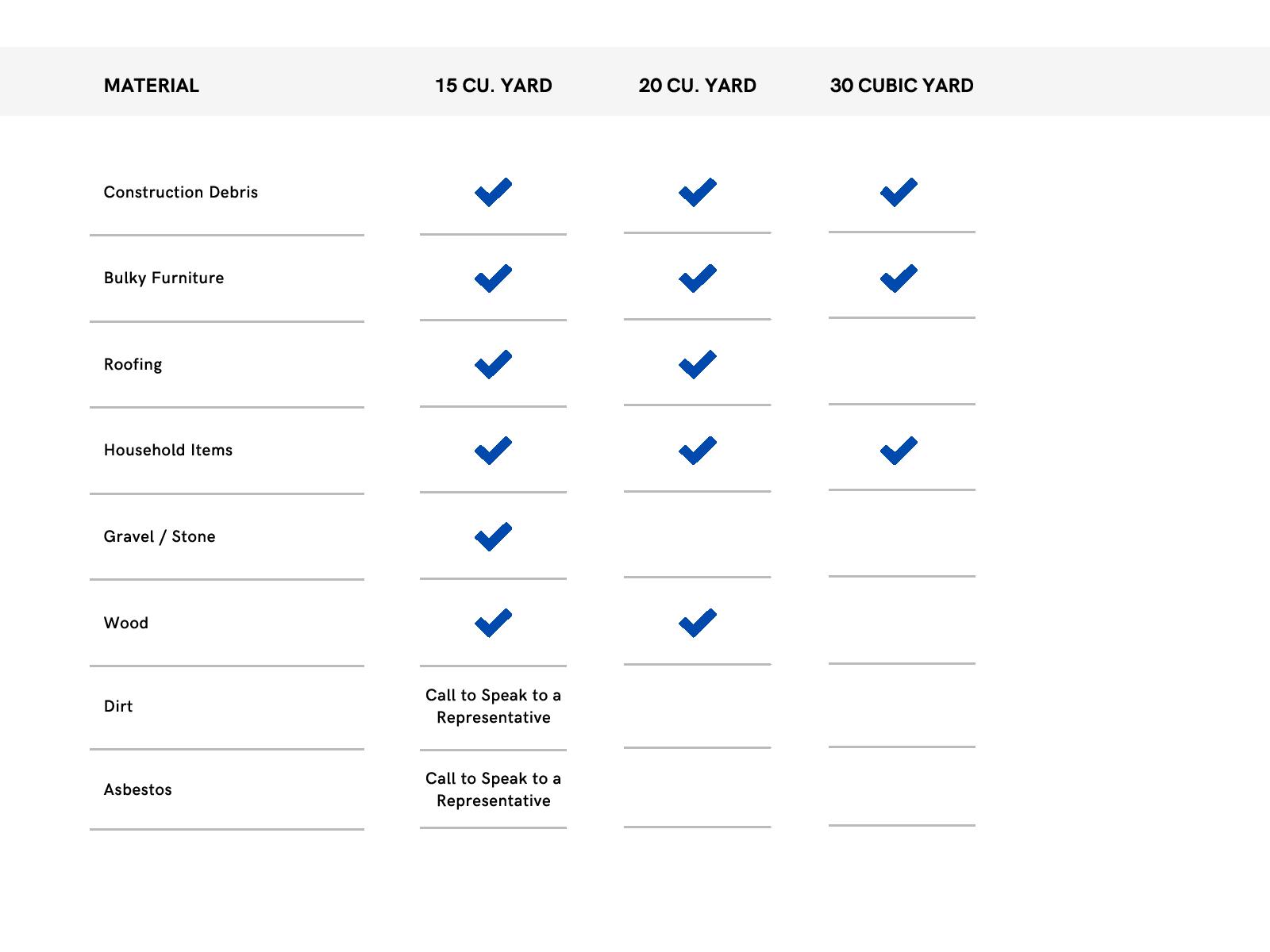
Task: Click Roofing checkmark under 15 Cu. Yard
Action: pyautogui.click(x=493, y=364)
